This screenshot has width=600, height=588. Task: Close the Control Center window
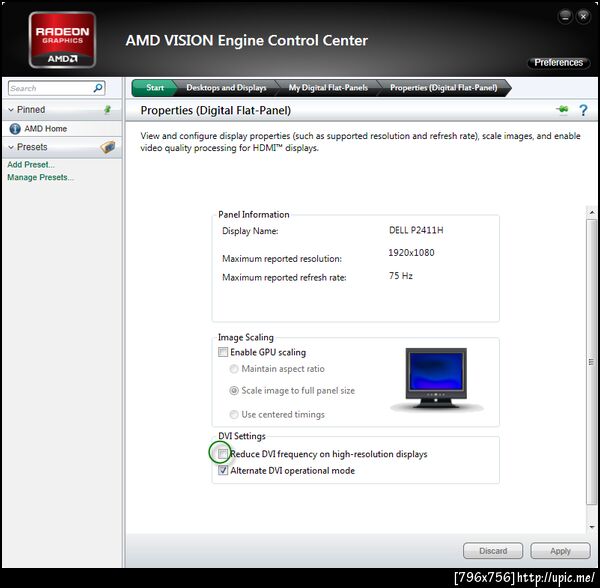[583, 16]
